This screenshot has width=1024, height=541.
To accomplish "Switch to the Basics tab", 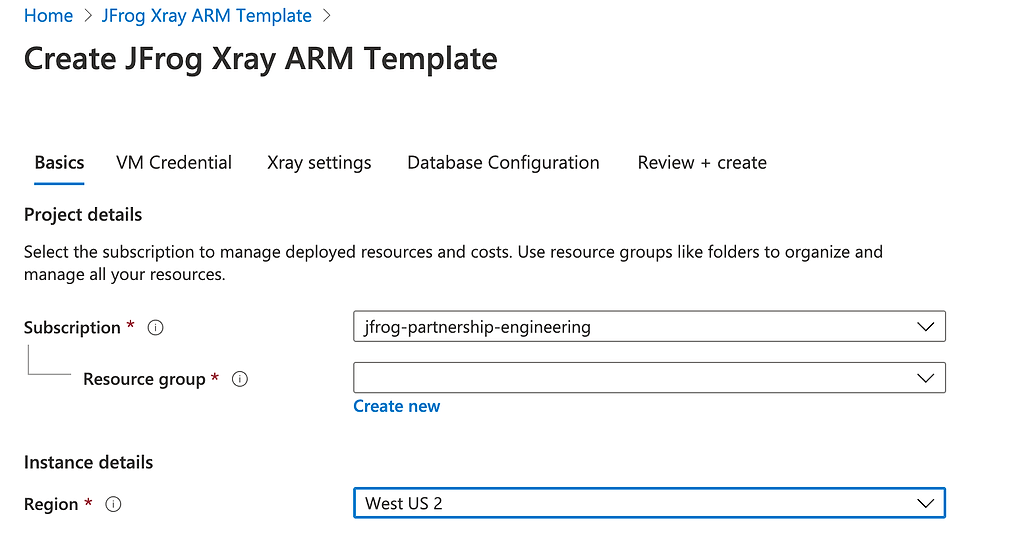I will click(x=59, y=163).
